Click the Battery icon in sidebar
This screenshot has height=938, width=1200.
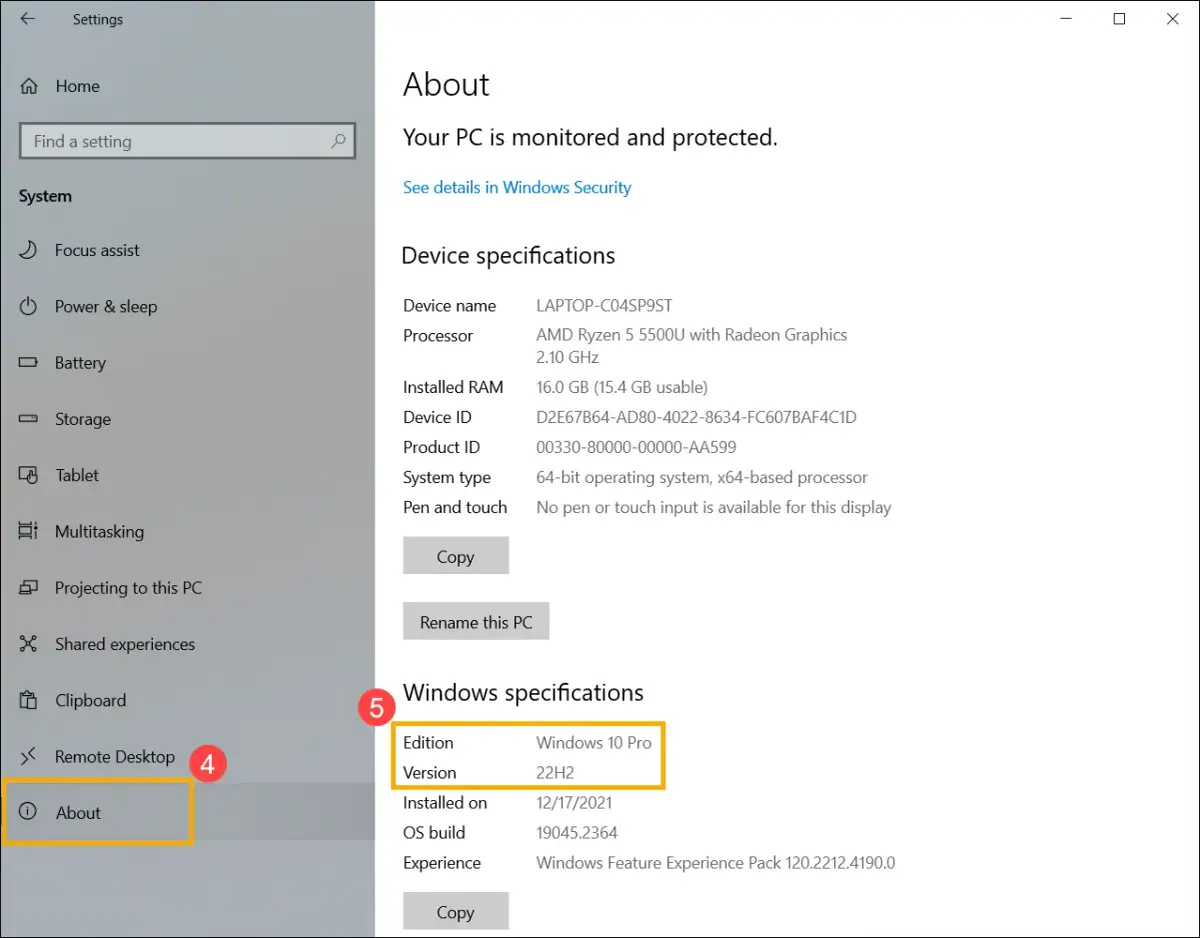pyautogui.click(x=29, y=363)
